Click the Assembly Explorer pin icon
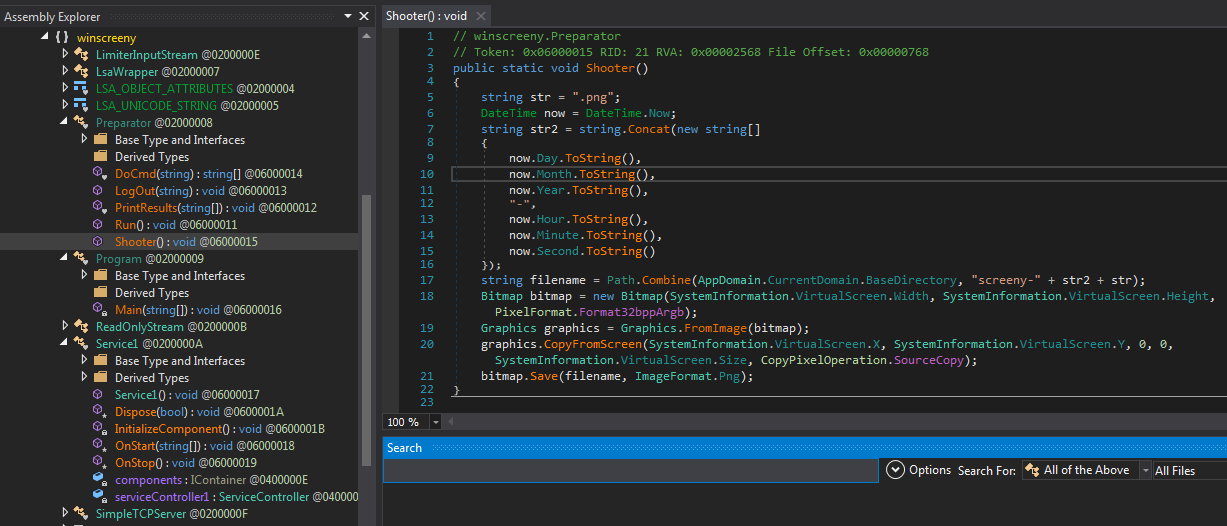Screen dimensions: 1227x526 [349, 16]
